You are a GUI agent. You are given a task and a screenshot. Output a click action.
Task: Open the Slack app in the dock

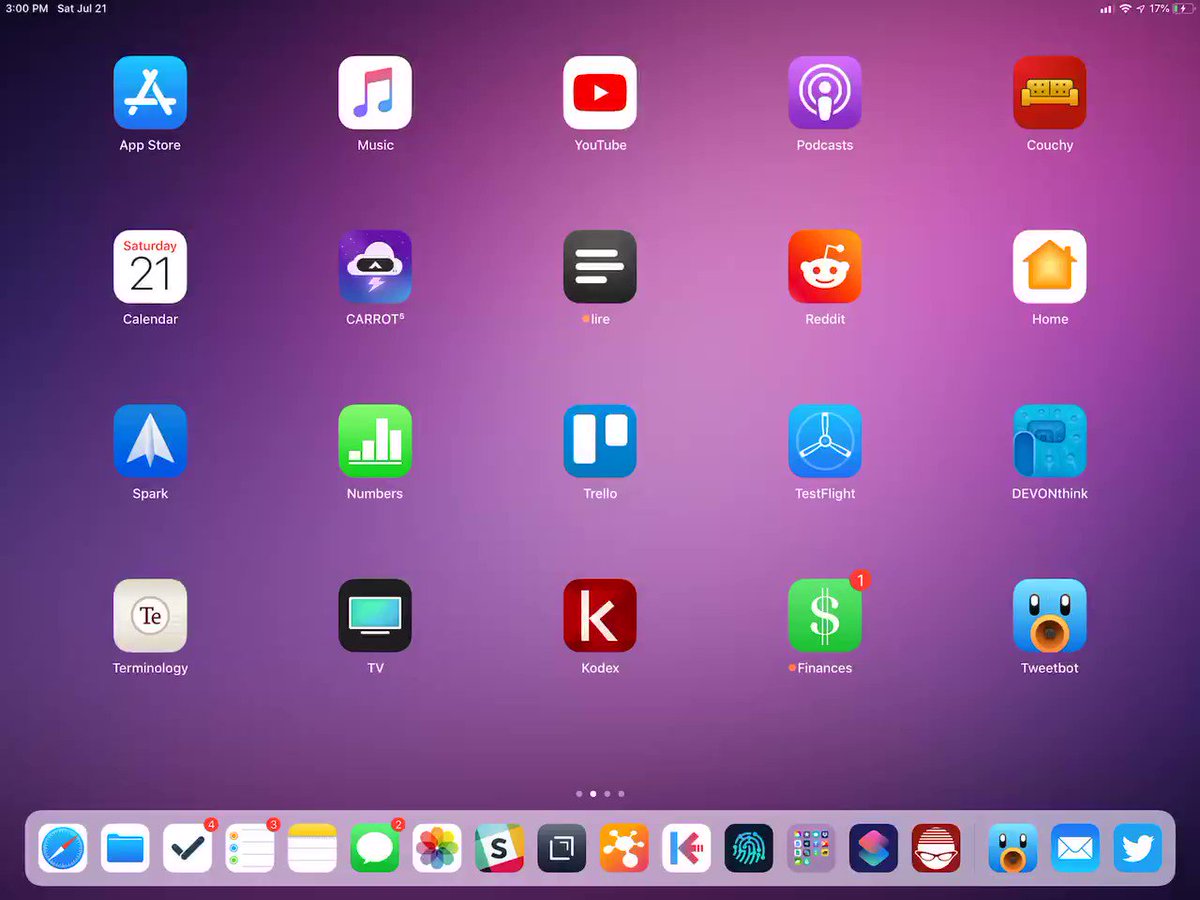tap(499, 848)
